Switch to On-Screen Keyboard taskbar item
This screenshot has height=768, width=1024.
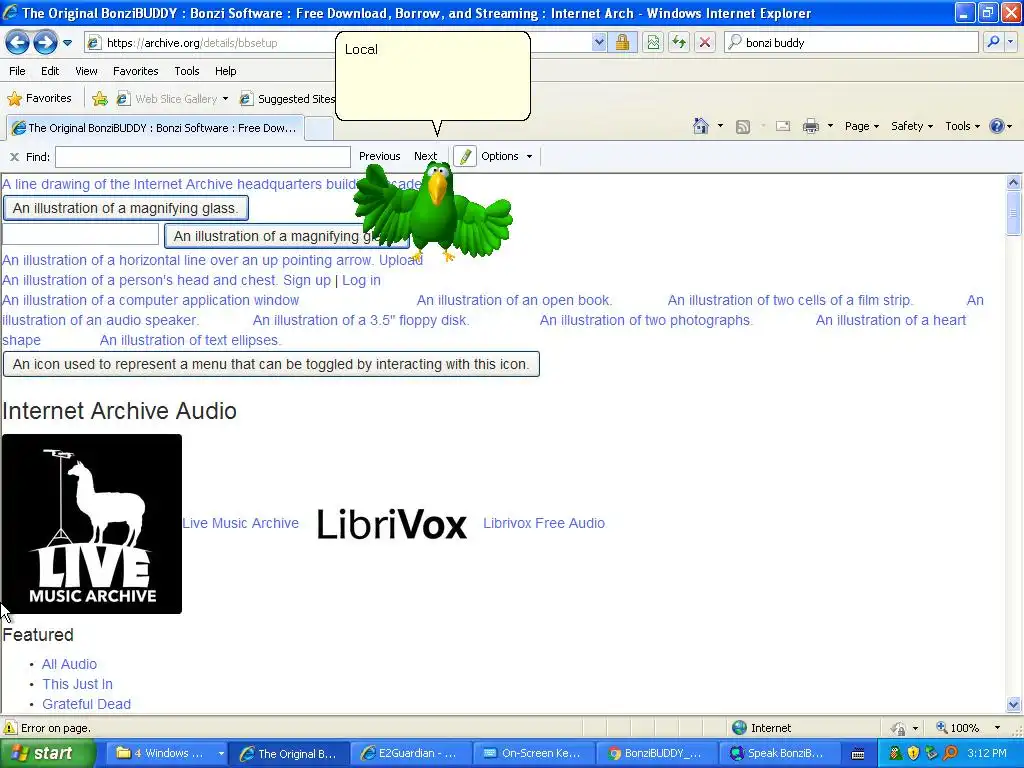(x=534, y=753)
